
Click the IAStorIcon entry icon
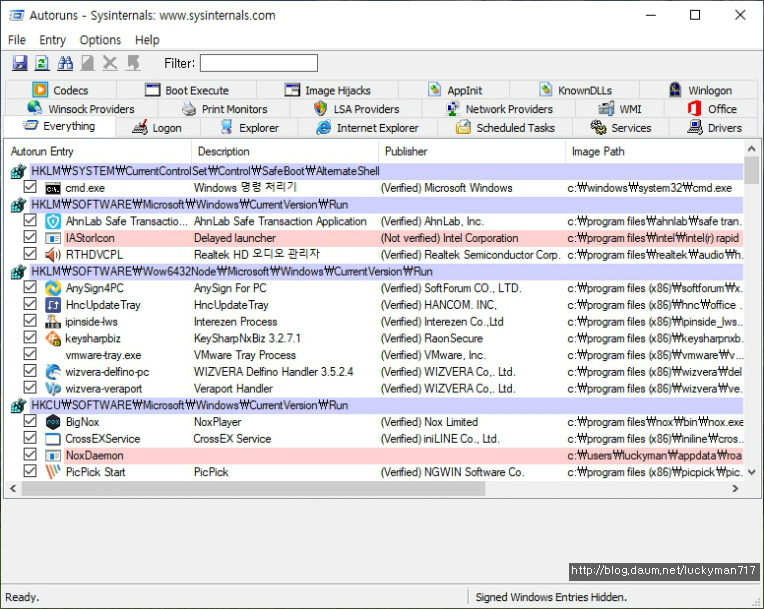point(53,239)
